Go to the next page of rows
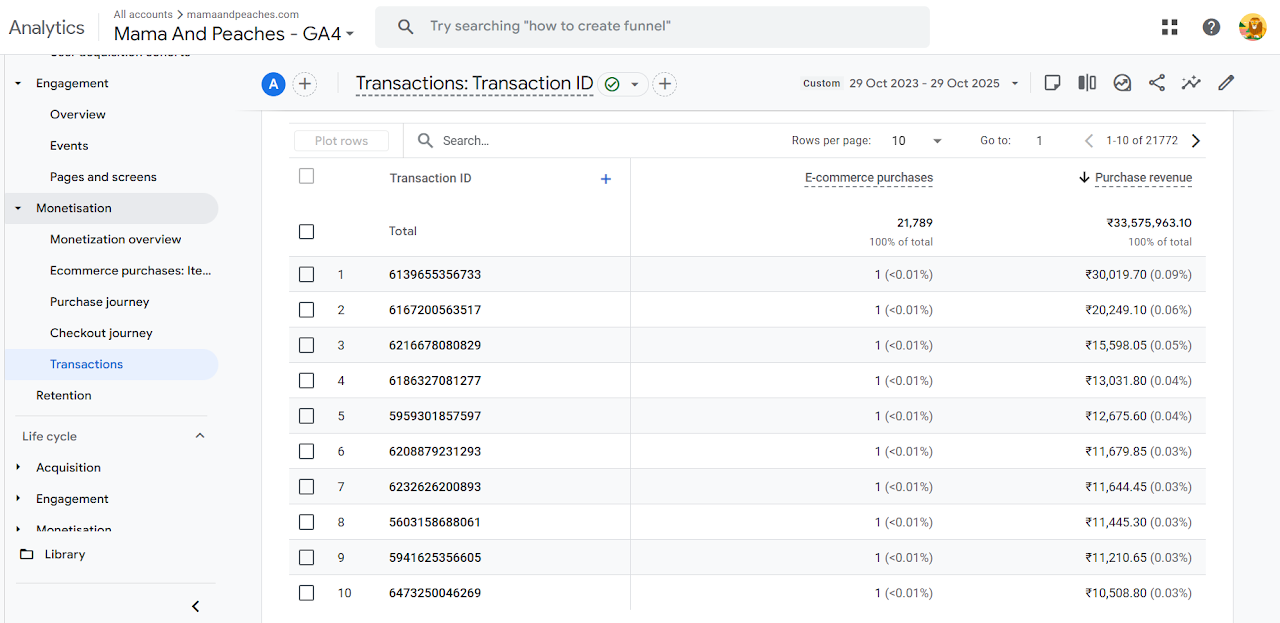This screenshot has height=623, width=1280. click(1196, 141)
